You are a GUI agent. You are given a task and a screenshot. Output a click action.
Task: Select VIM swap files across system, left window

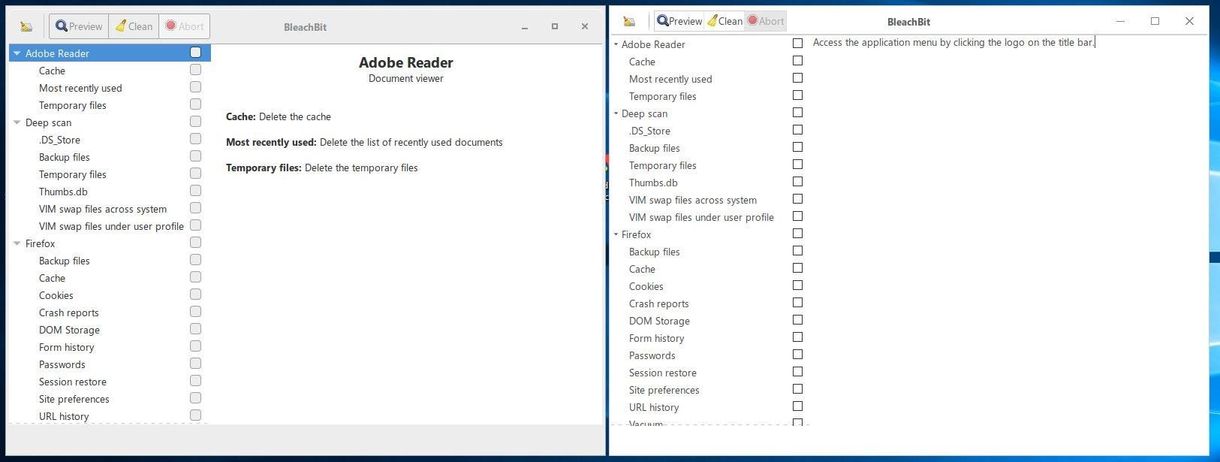(x=103, y=209)
